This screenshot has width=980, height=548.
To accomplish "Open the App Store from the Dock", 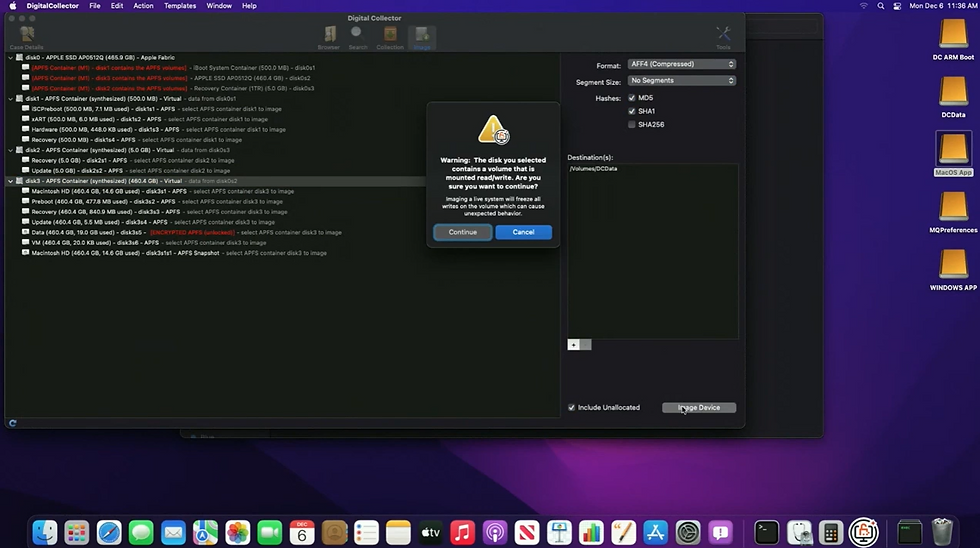I will (655, 532).
